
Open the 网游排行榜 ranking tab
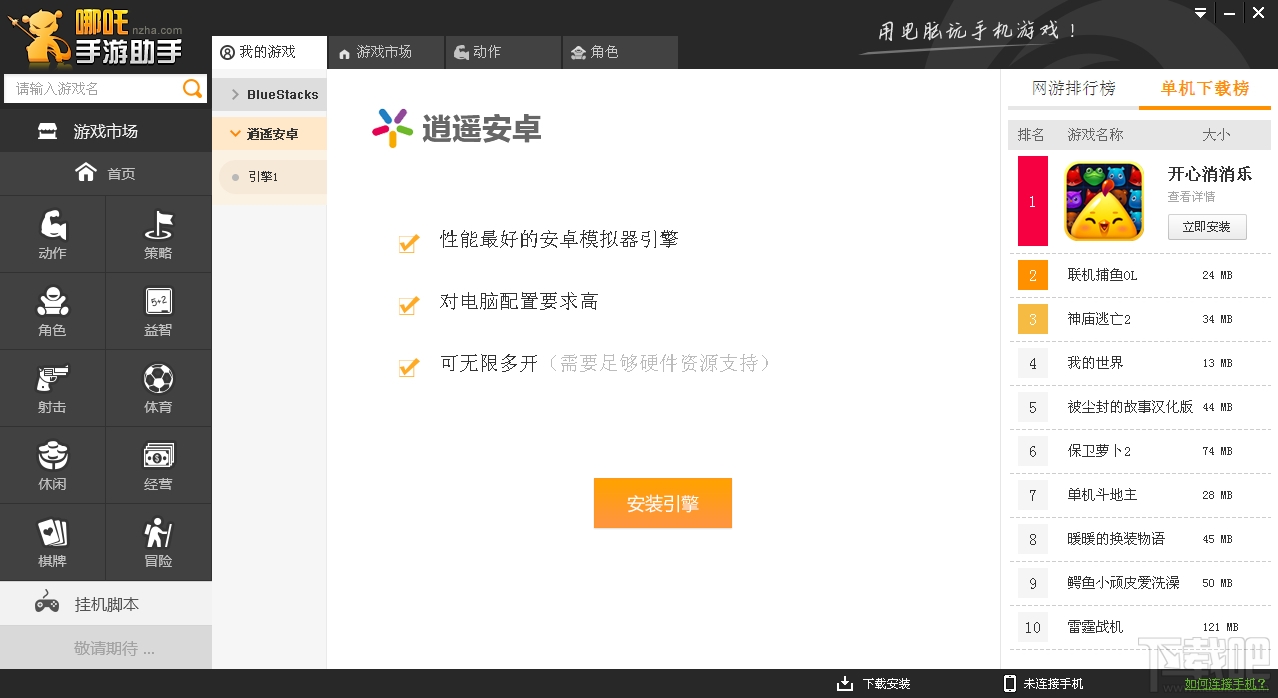(x=1072, y=88)
